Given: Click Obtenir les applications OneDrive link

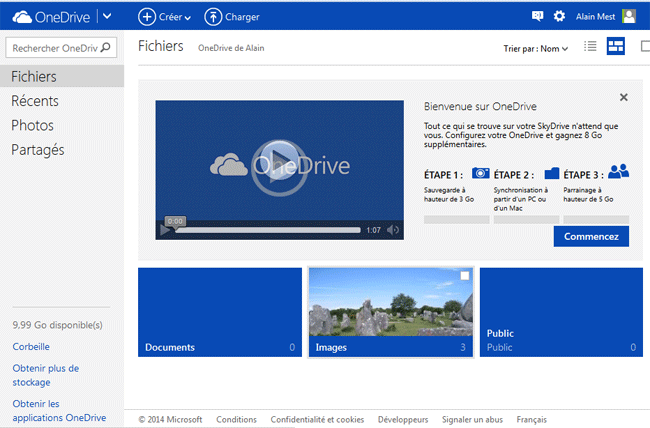Looking at the screenshot, I should (x=59, y=411).
